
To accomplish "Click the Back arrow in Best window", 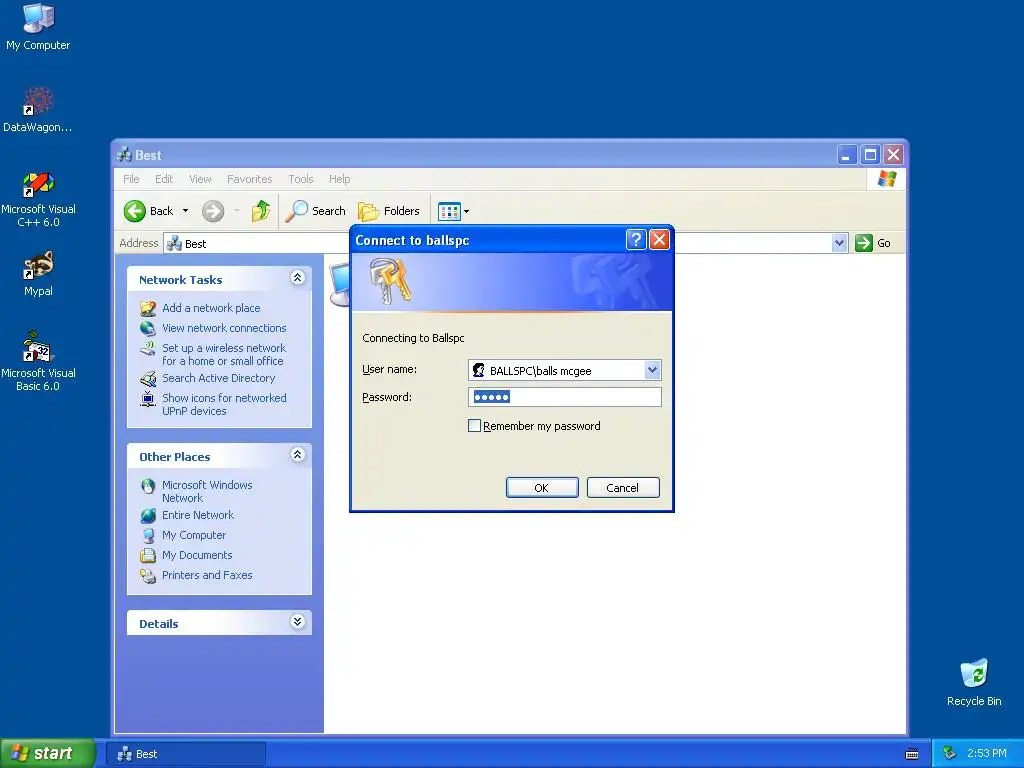I will point(135,211).
